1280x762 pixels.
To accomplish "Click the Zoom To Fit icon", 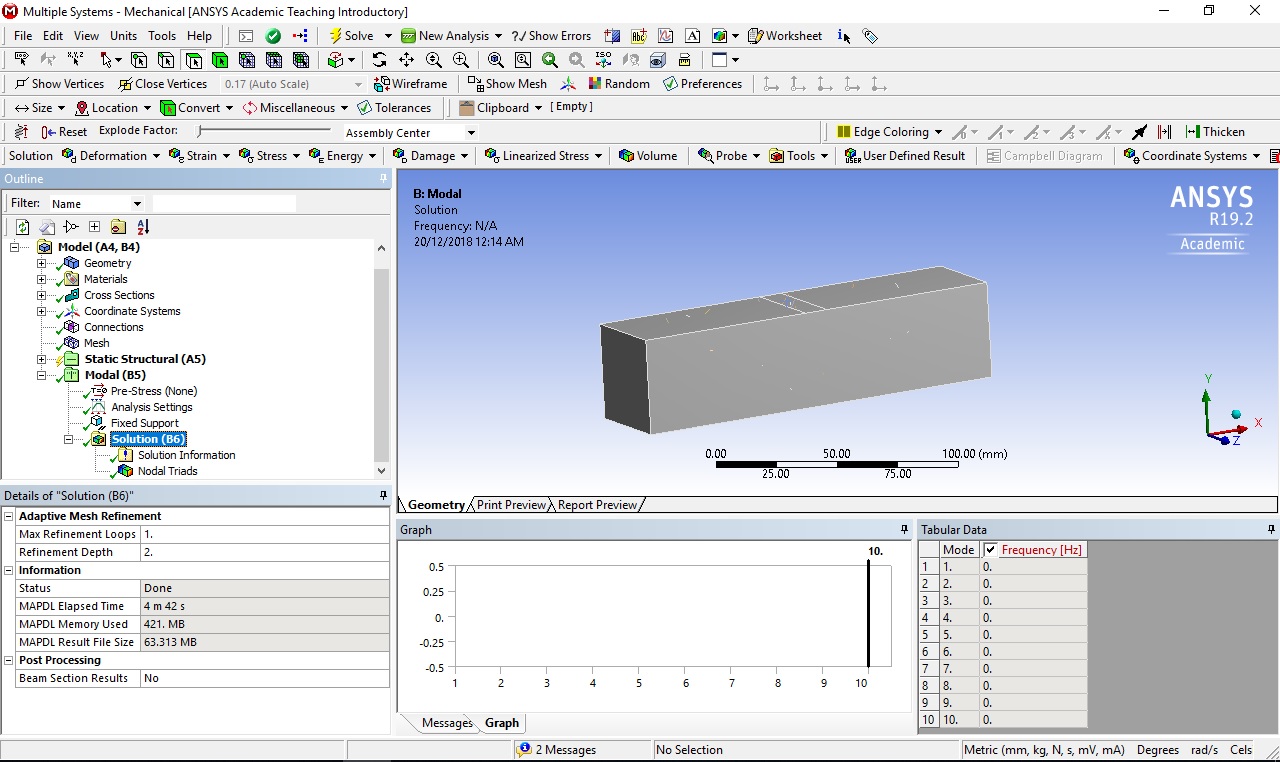I will 495,60.
